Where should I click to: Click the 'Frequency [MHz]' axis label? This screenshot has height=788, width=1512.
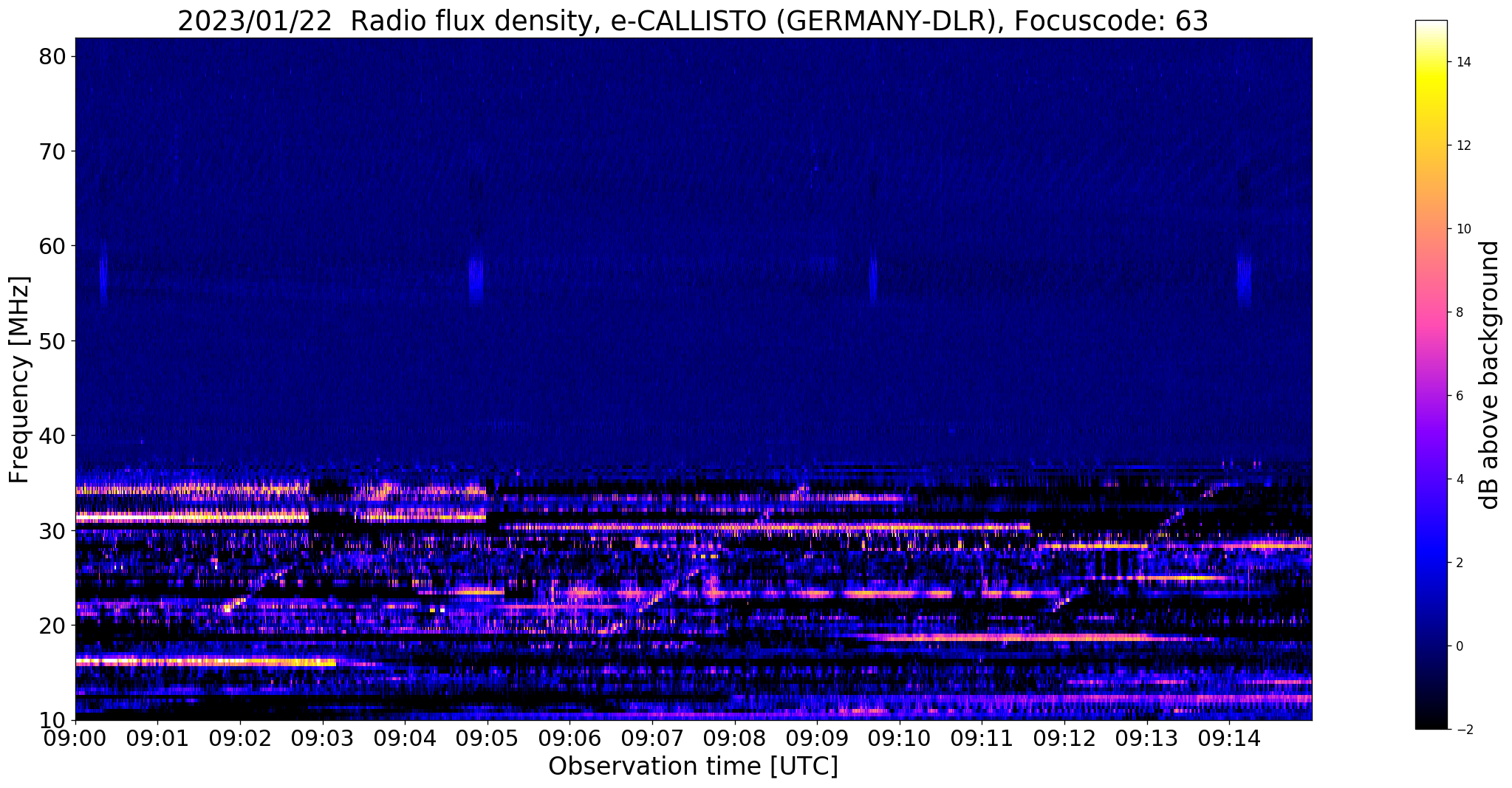pos(20,380)
